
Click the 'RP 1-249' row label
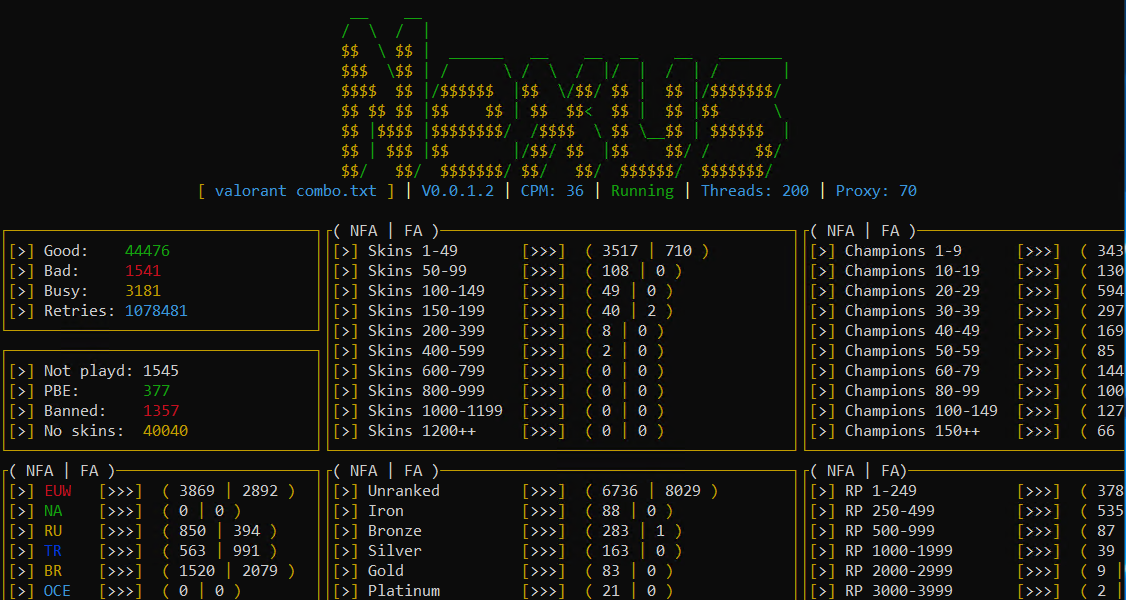(881, 492)
